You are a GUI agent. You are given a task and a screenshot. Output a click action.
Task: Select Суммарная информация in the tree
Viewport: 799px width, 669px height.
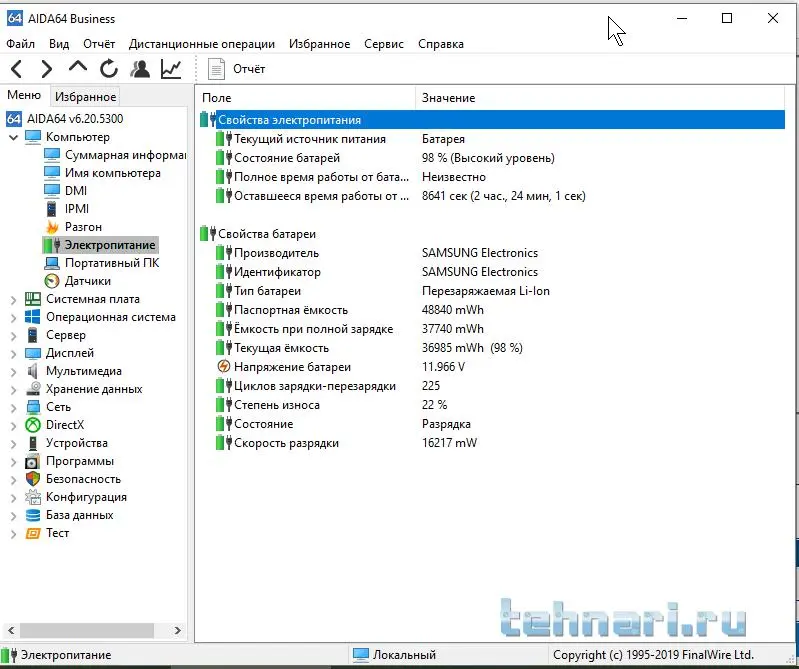[x=125, y=155]
